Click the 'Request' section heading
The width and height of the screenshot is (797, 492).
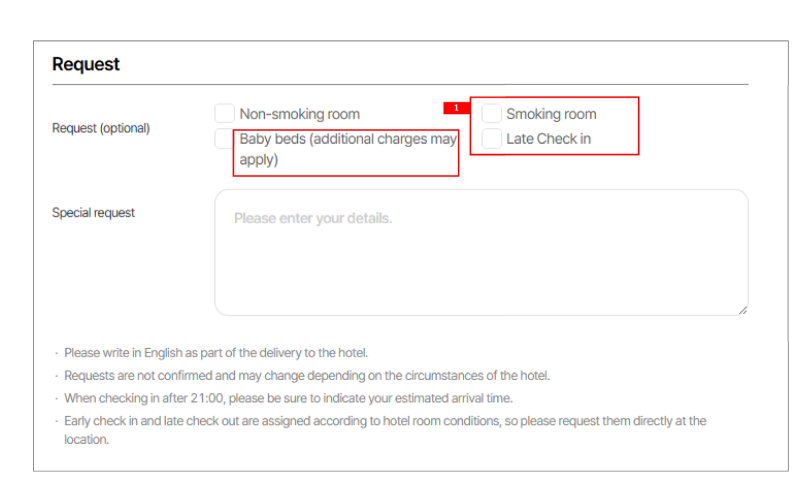[x=86, y=64]
